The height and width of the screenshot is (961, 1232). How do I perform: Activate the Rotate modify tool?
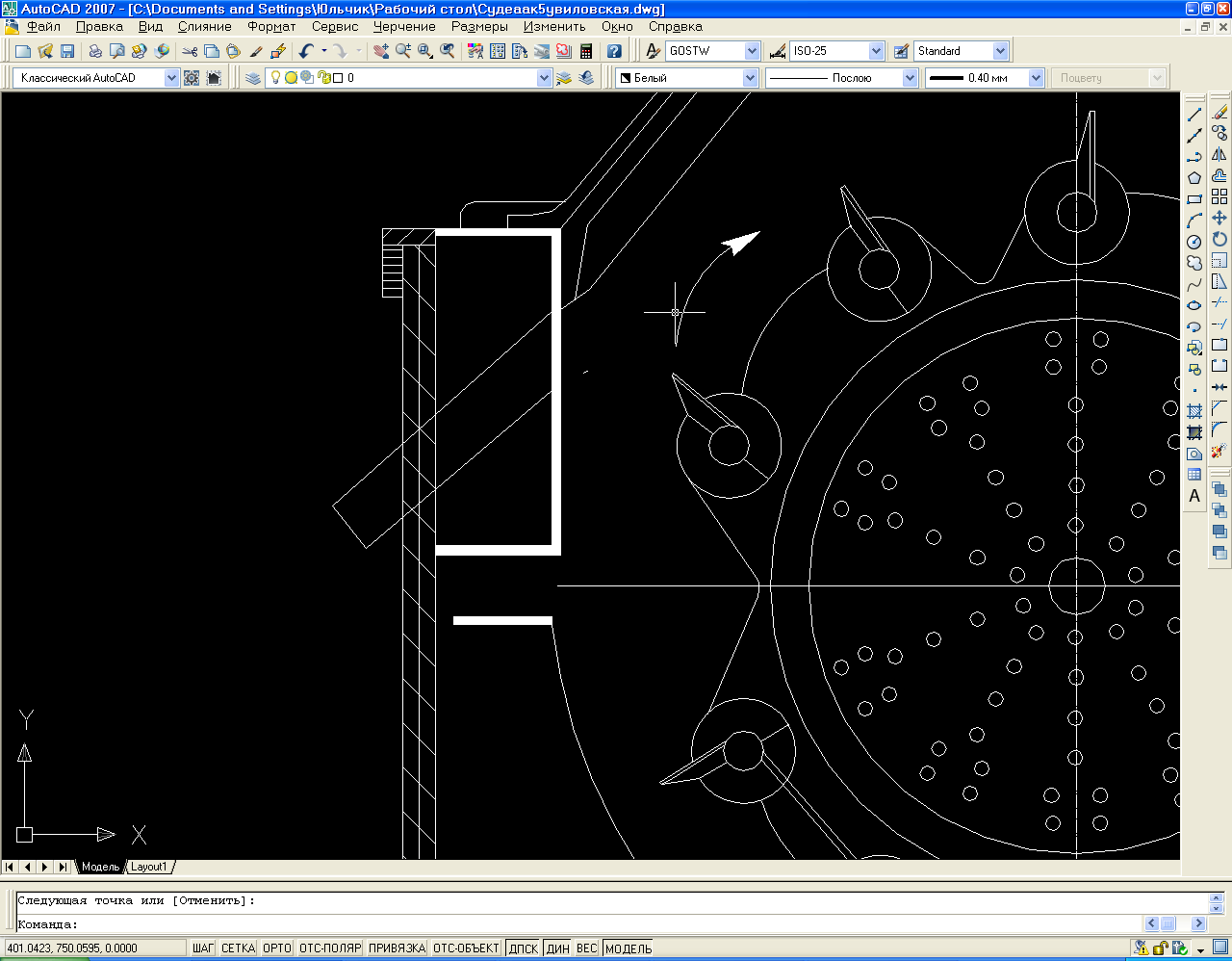click(1219, 240)
